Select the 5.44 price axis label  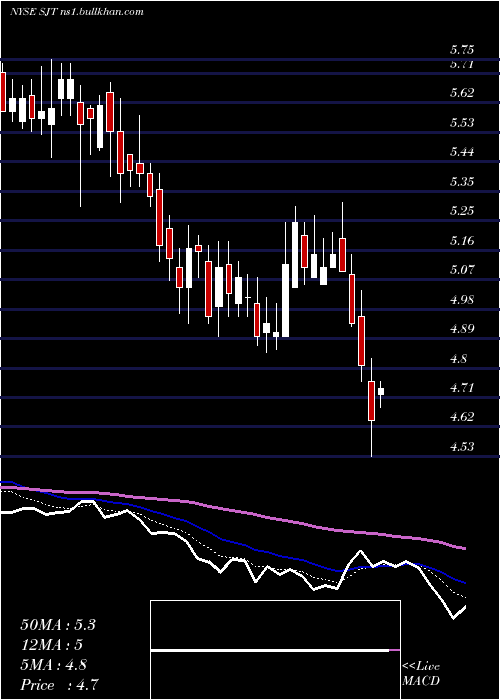pyautogui.click(x=462, y=152)
